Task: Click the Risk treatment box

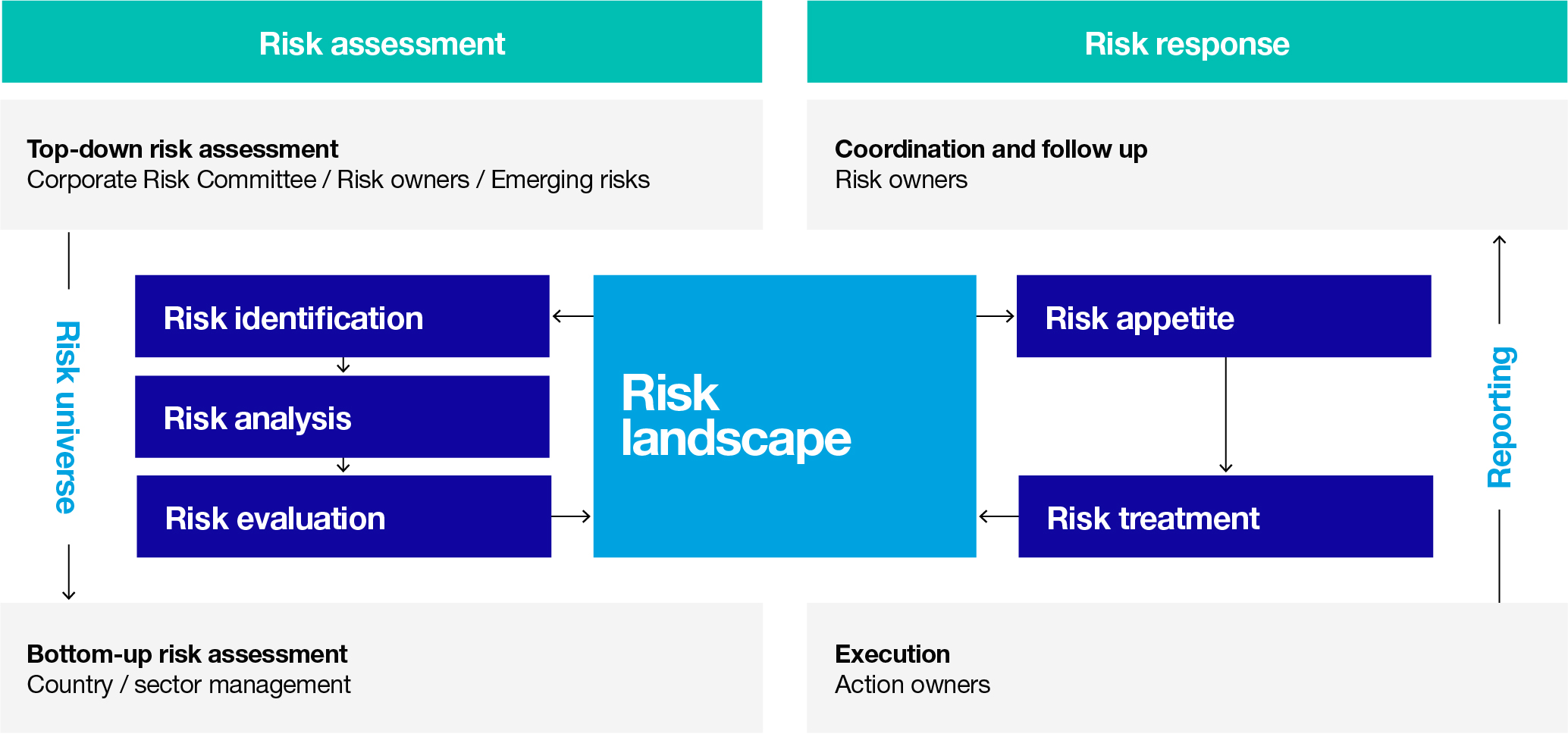Action: 1225,517
